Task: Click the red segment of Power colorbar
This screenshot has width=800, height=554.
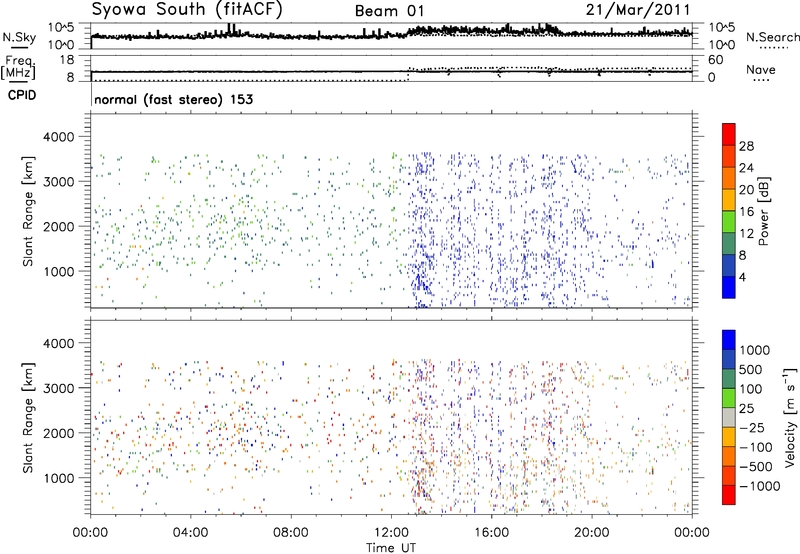Action: pyautogui.click(x=729, y=134)
